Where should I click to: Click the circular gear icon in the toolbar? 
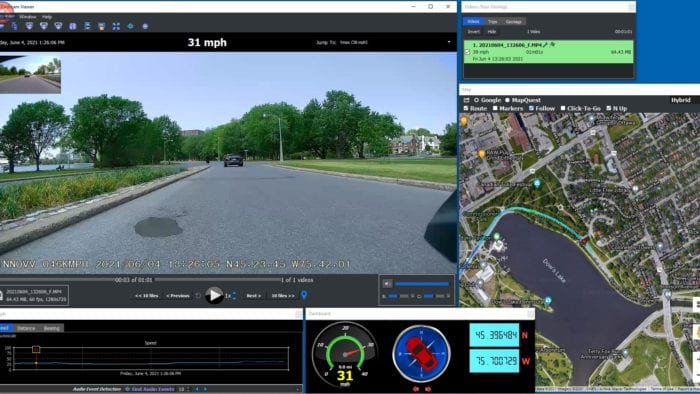130,26
